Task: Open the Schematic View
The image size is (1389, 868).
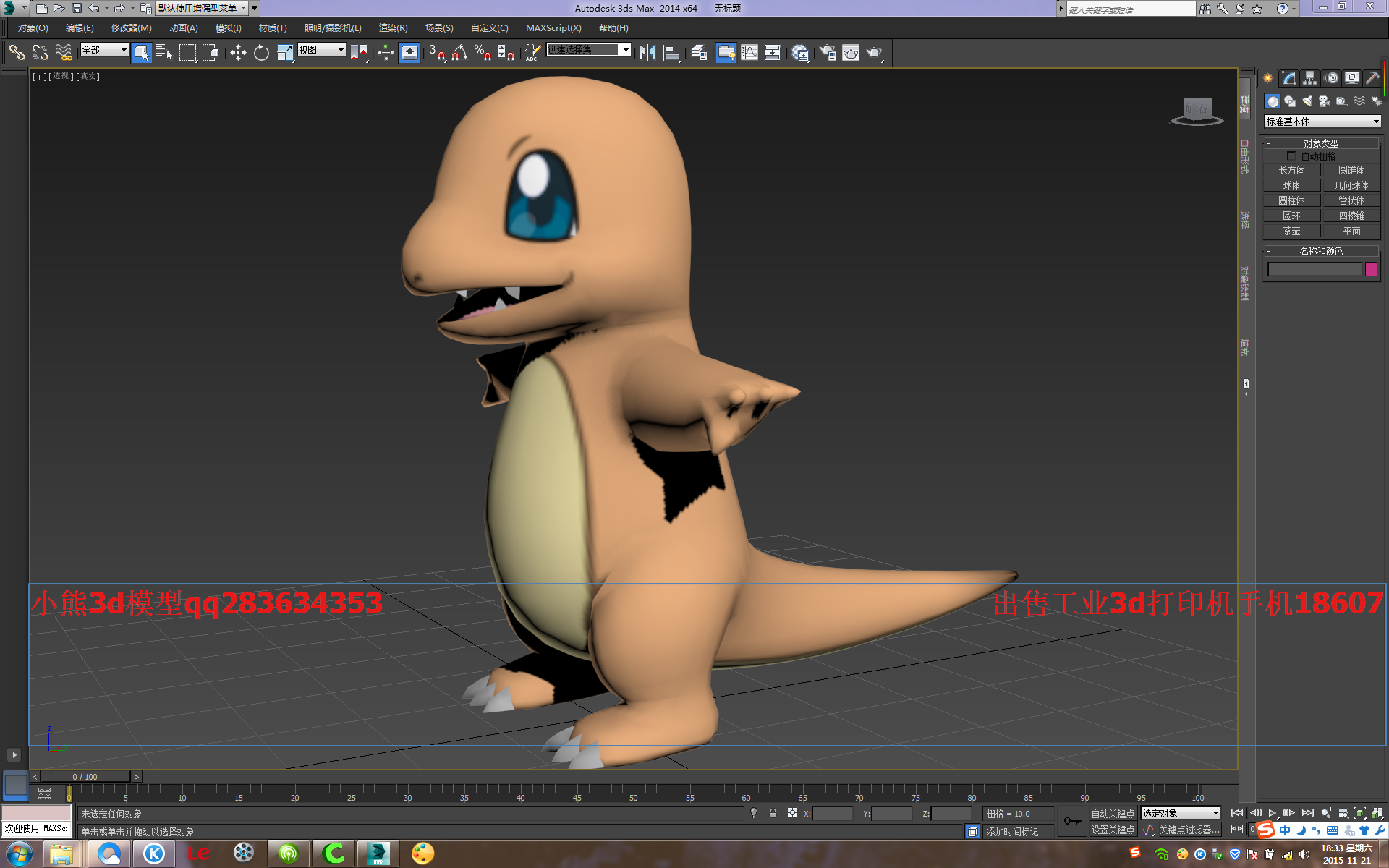Action: 773,52
